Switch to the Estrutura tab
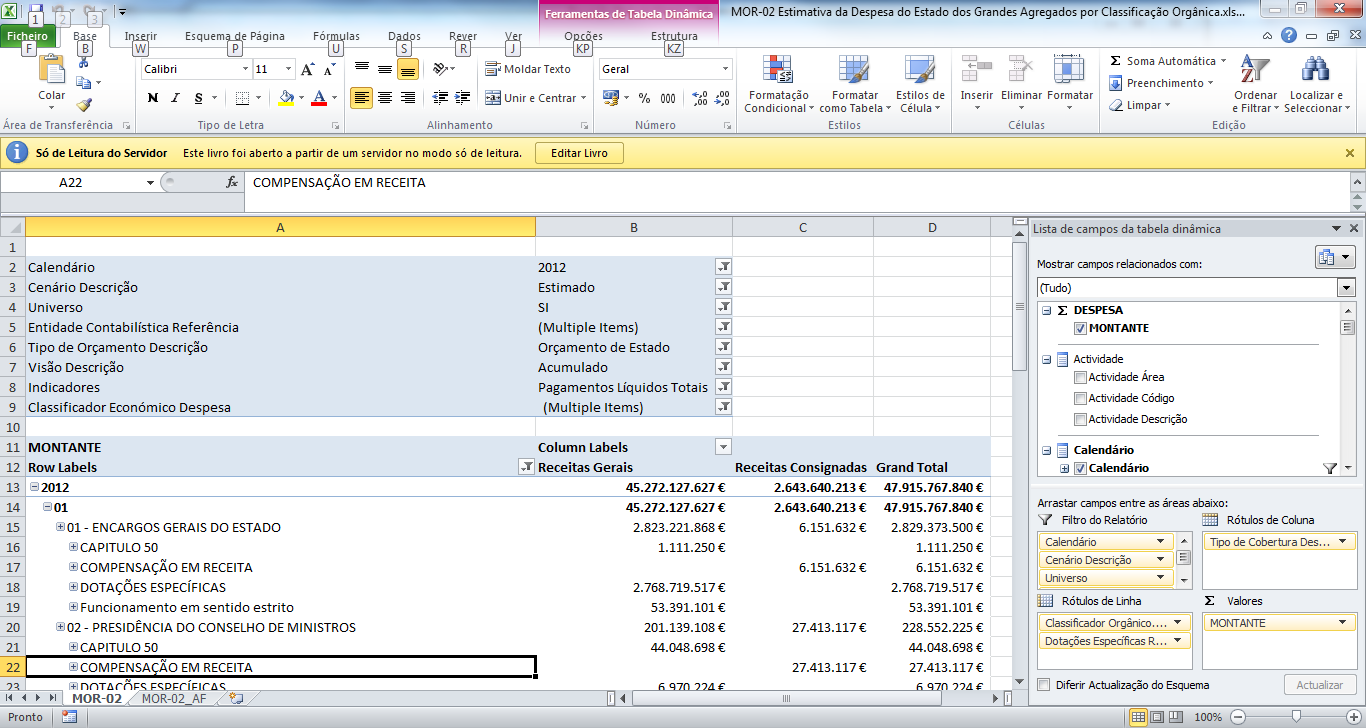 point(675,36)
